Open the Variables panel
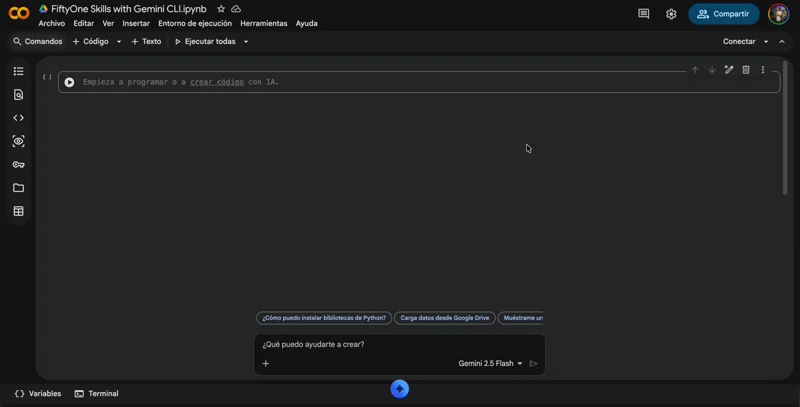The width and height of the screenshot is (800, 407). [x=38, y=394]
